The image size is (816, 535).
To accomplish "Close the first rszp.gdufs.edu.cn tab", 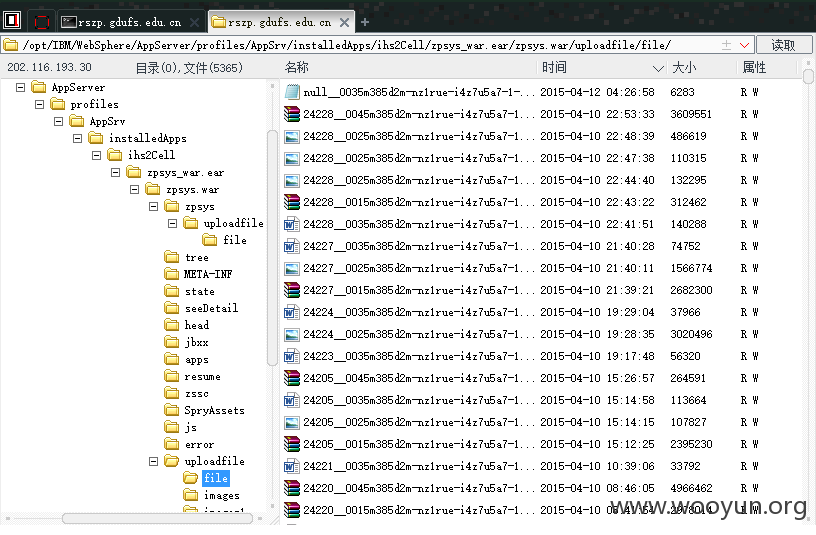I will (x=194, y=22).
